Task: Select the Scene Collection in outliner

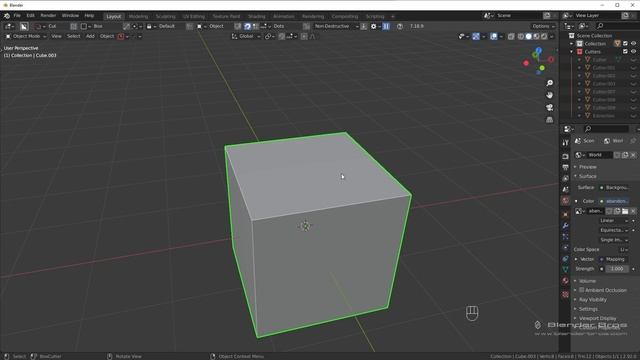Action: tap(594, 36)
